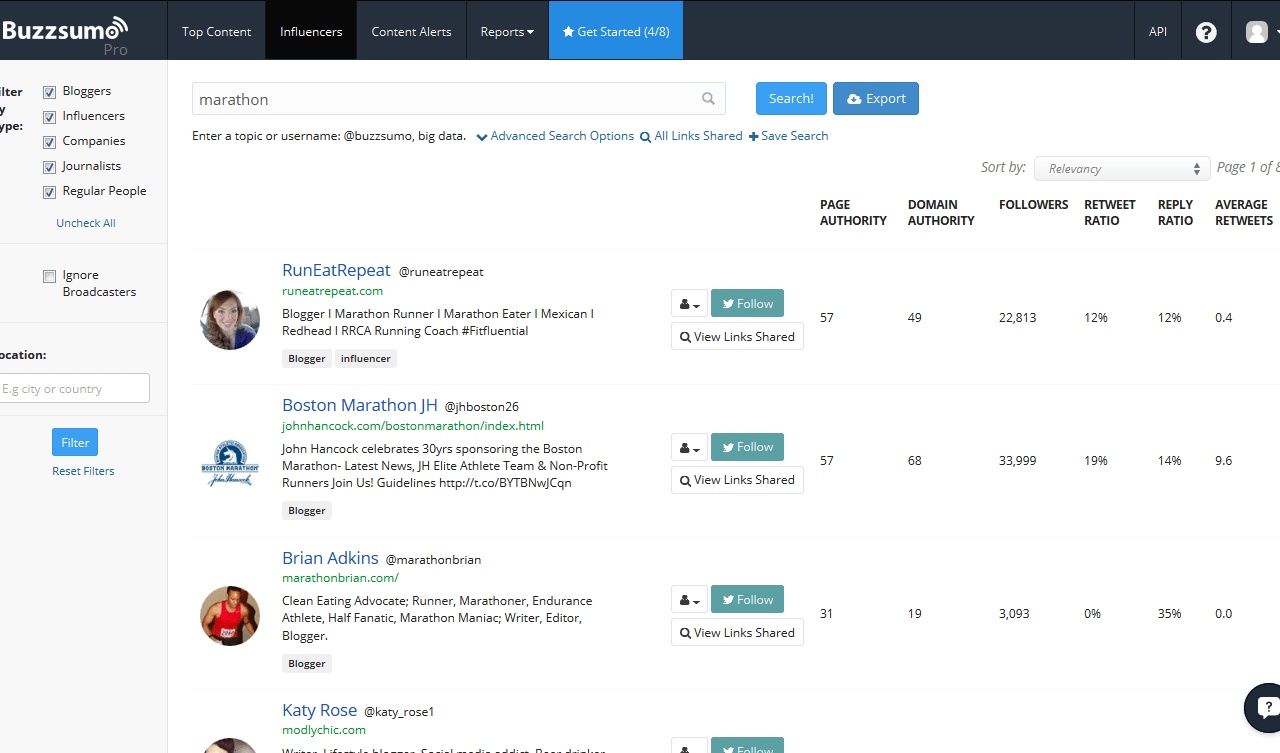Uncheck the Bloggers filter
This screenshot has width=1280, height=753.
(49, 92)
